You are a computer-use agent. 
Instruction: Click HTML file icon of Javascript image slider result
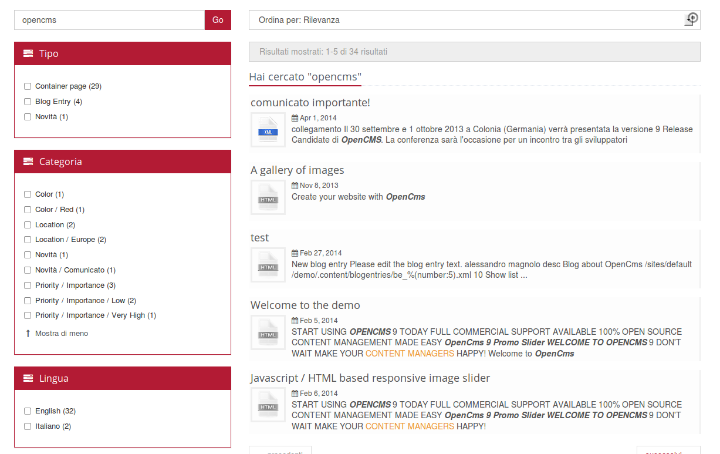click(268, 405)
